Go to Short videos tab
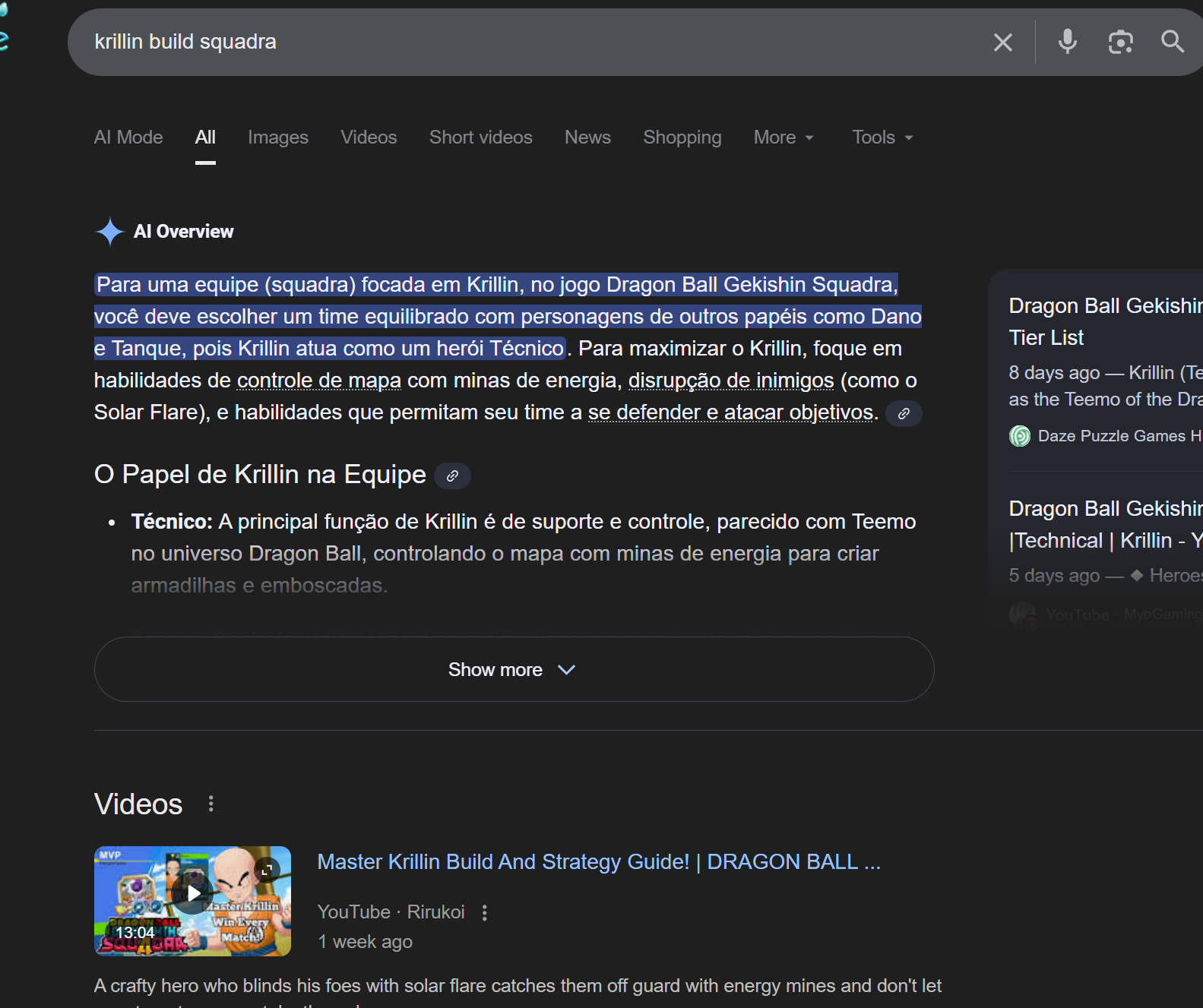 tap(481, 137)
